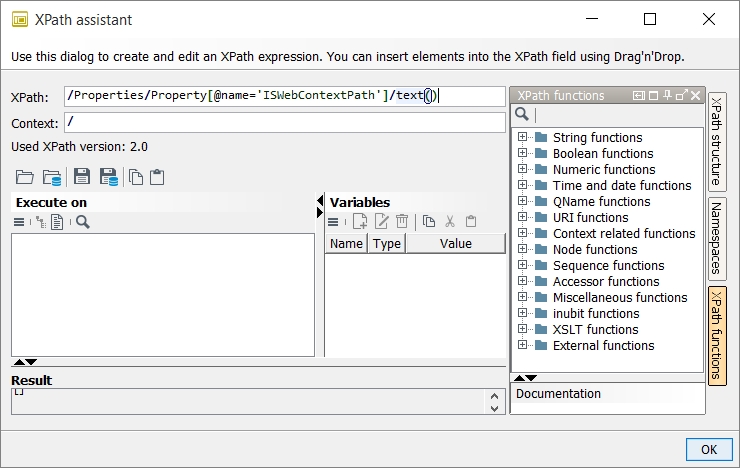Click the open file folder icon

coord(25,177)
